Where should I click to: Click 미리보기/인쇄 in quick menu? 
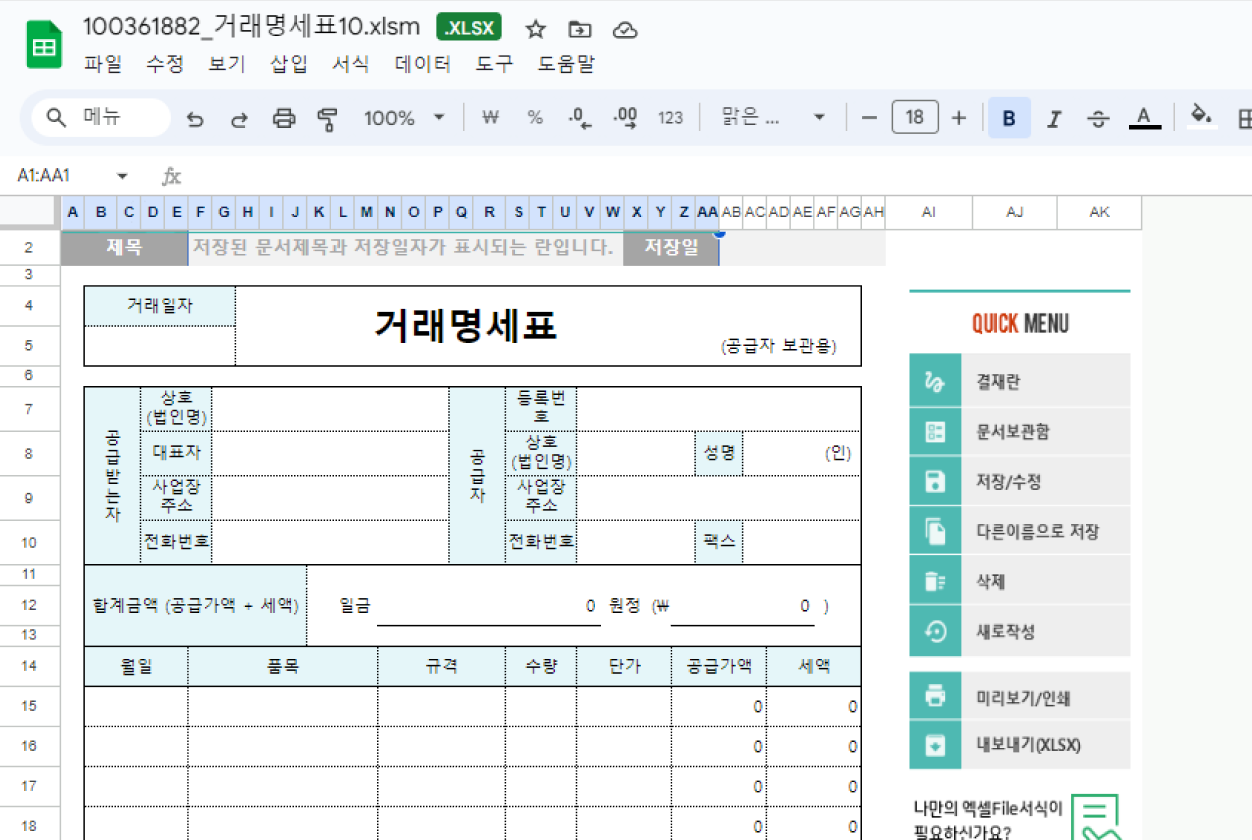(1020, 696)
